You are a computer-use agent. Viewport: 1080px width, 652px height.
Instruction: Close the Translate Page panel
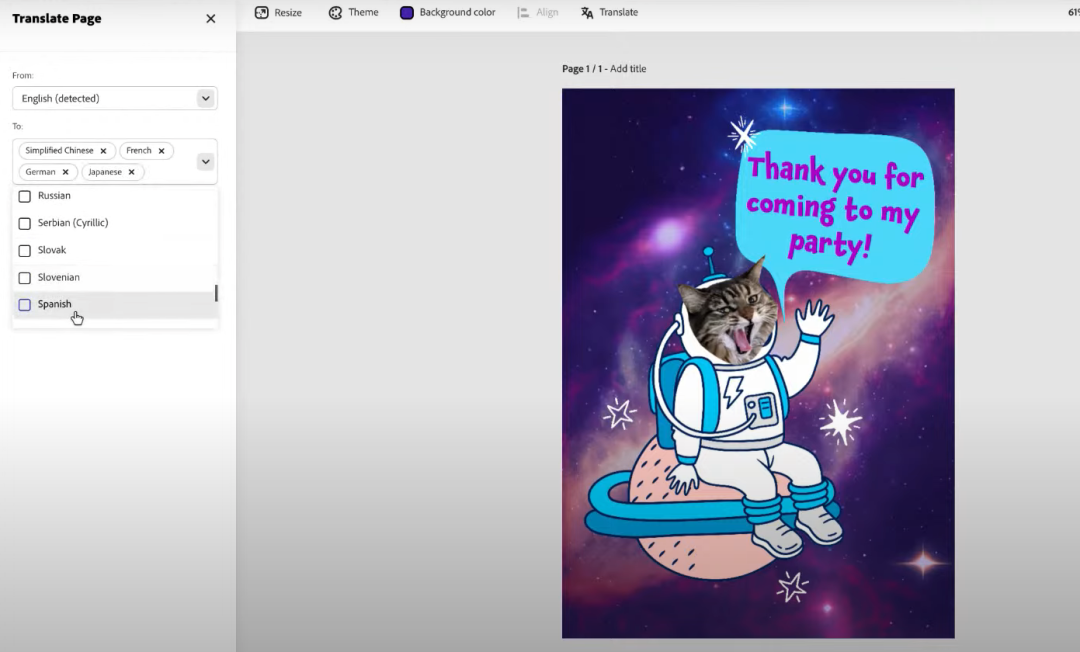click(x=210, y=19)
